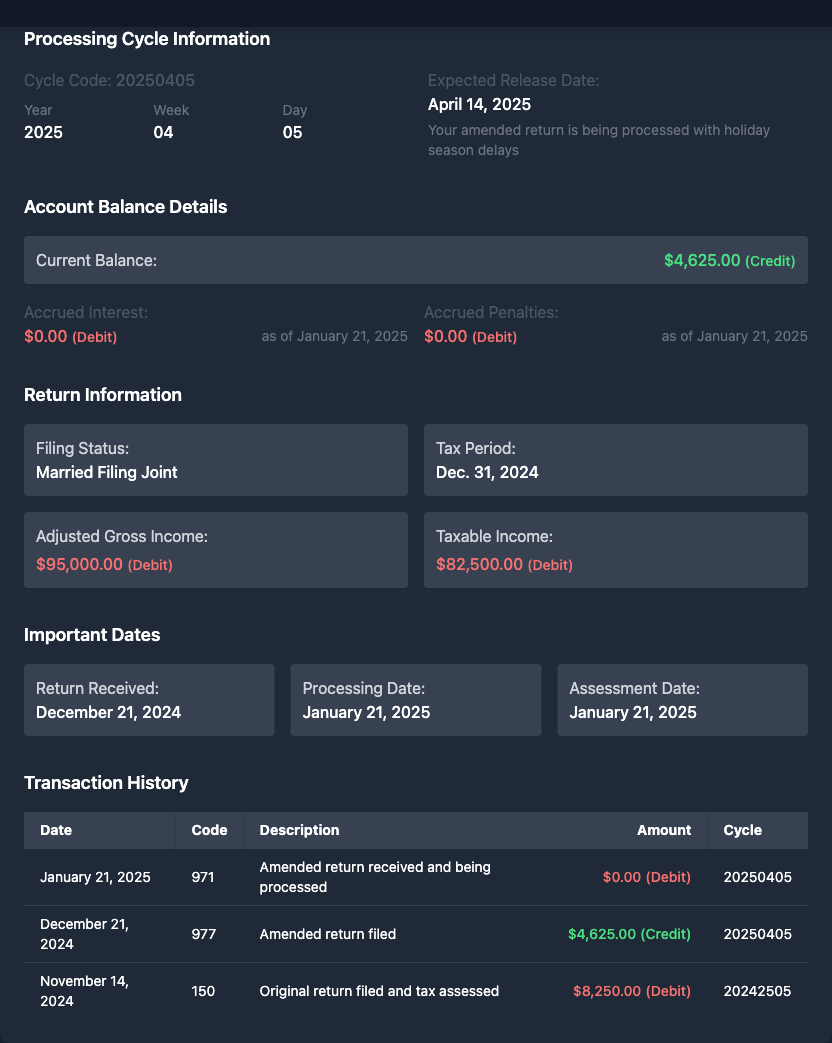This screenshot has height=1043, width=832.
Task: Select the Original return filed transaction
Action: click(379, 991)
